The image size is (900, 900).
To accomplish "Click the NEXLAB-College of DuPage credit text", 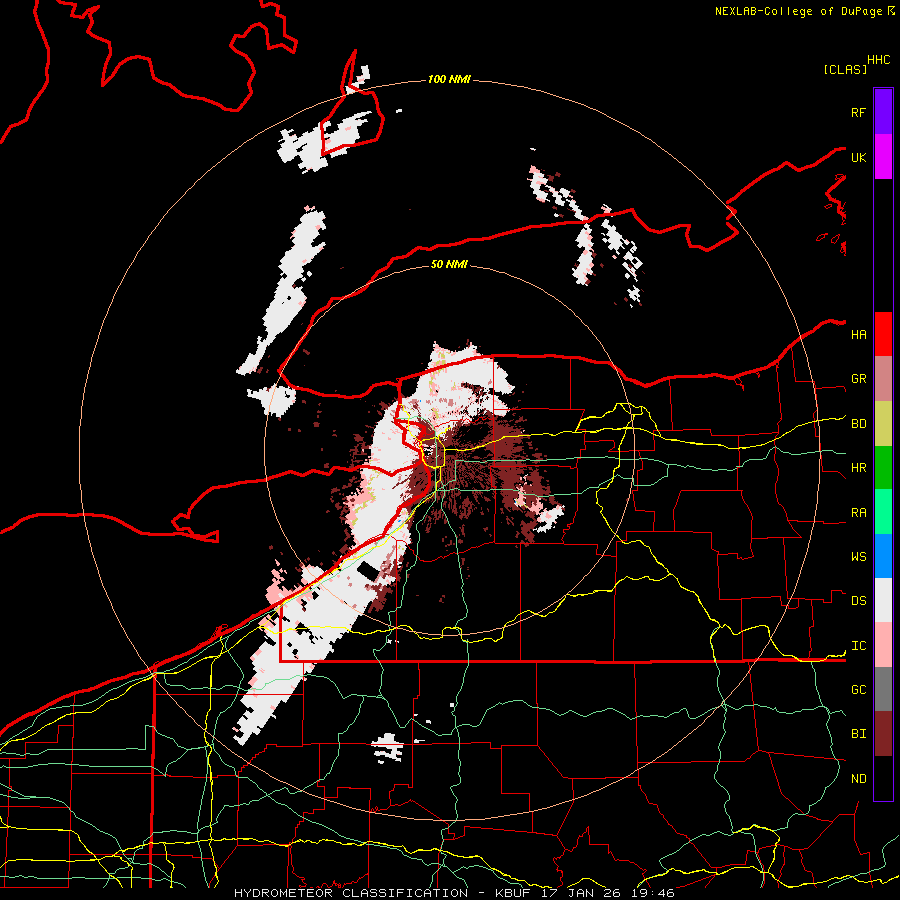I will pos(798,11).
